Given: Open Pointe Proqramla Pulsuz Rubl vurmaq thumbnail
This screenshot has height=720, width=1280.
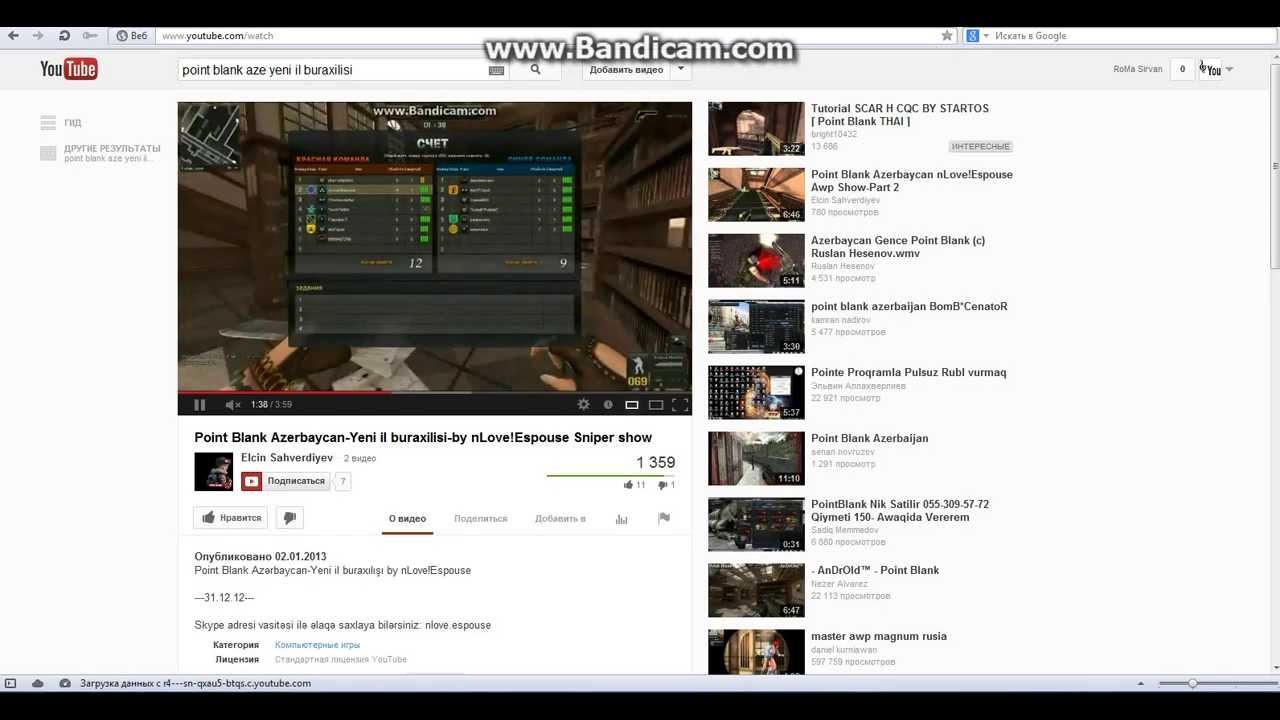Looking at the screenshot, I should pyautogui.click(x=756, y=393).
